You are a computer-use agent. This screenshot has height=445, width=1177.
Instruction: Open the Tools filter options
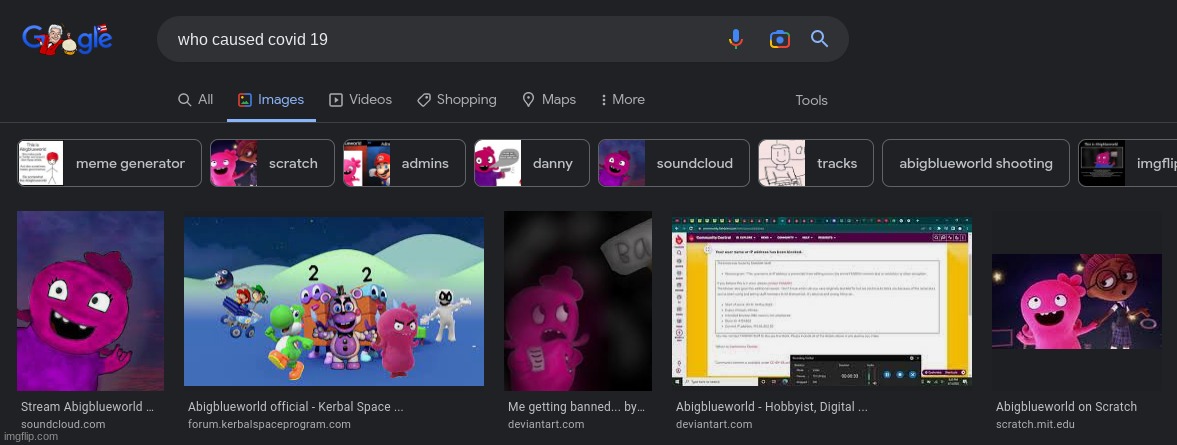point(811,100)
